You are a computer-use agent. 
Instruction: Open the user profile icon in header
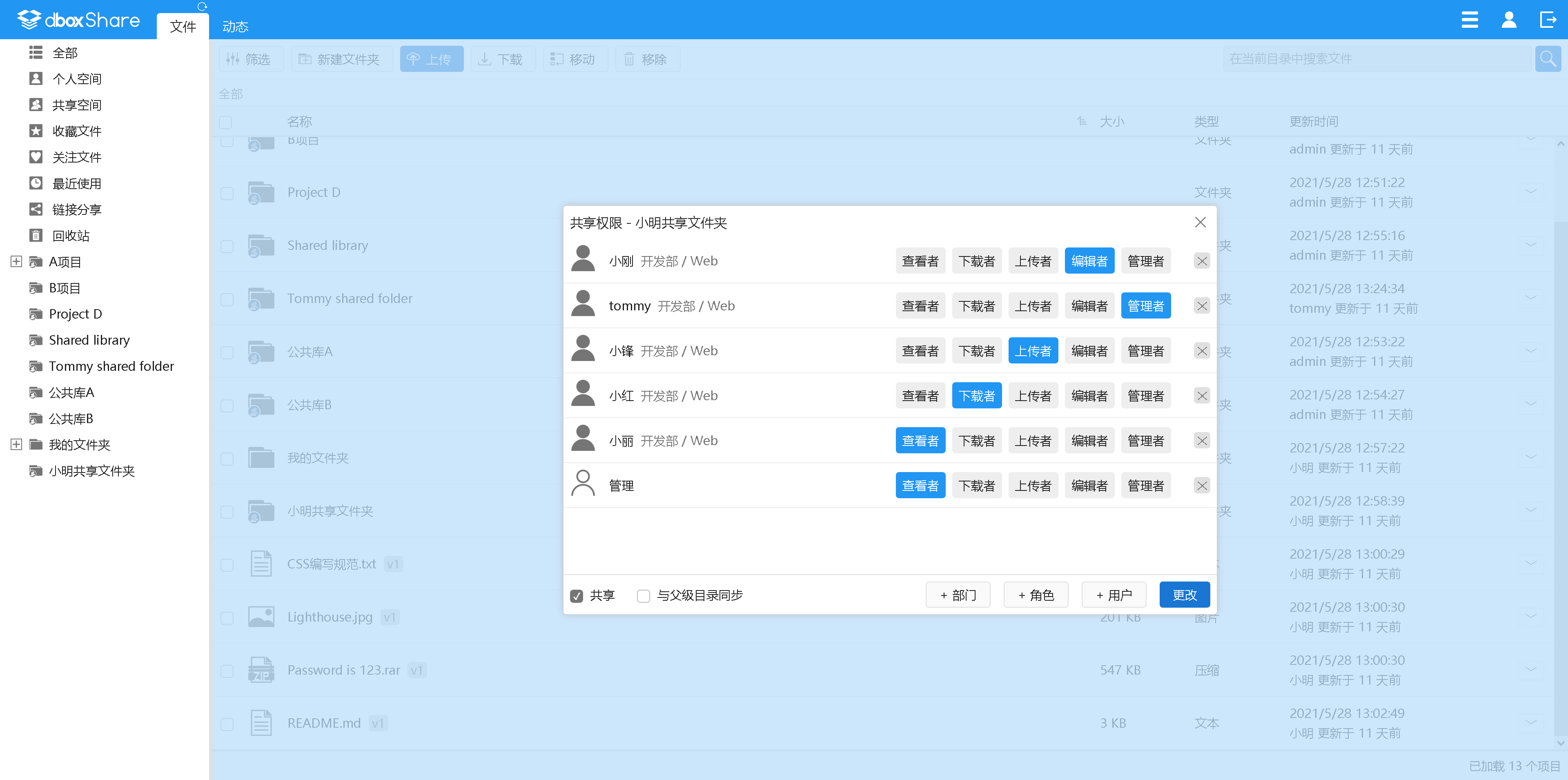[x=1508, y=20]
